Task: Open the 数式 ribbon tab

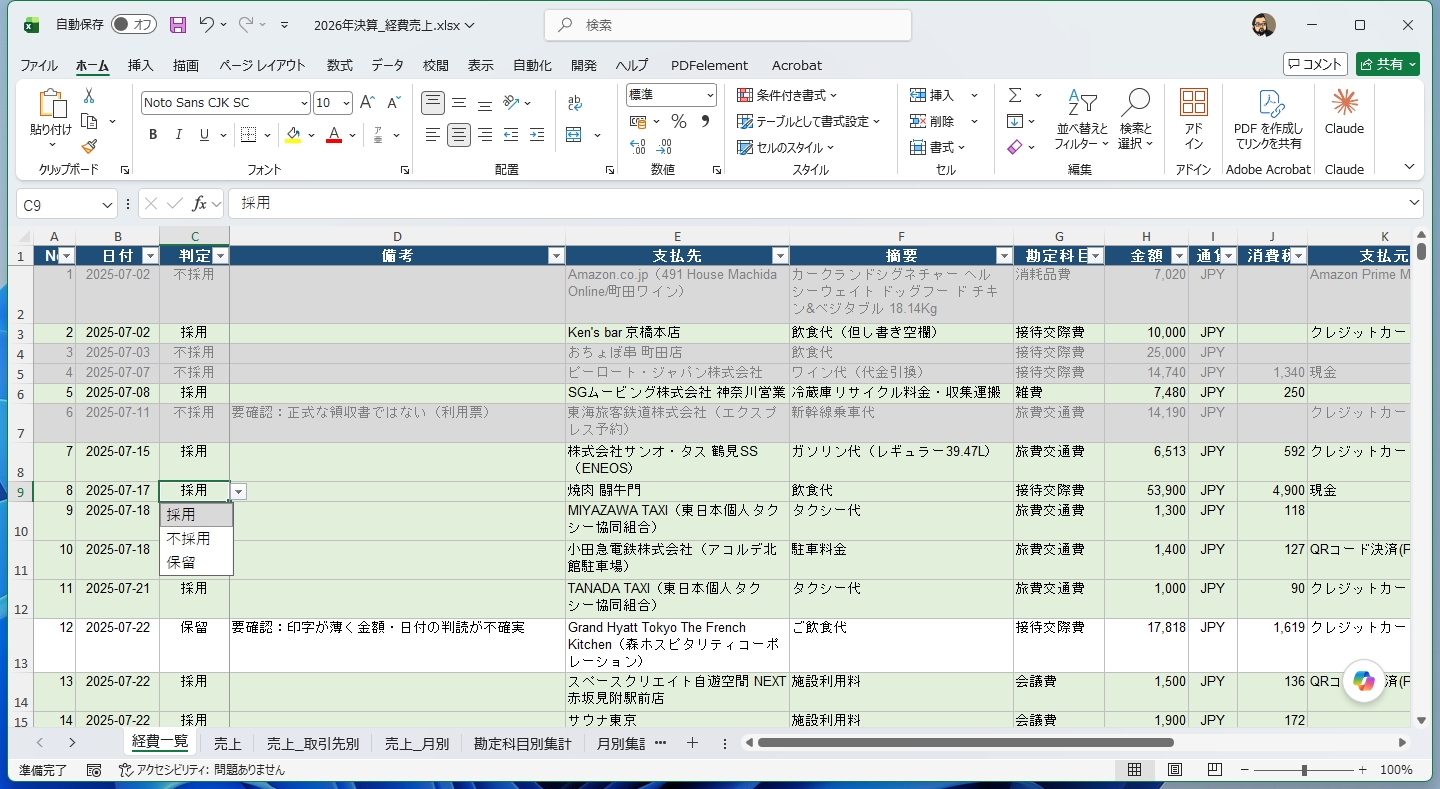Action: pos(340,65)
